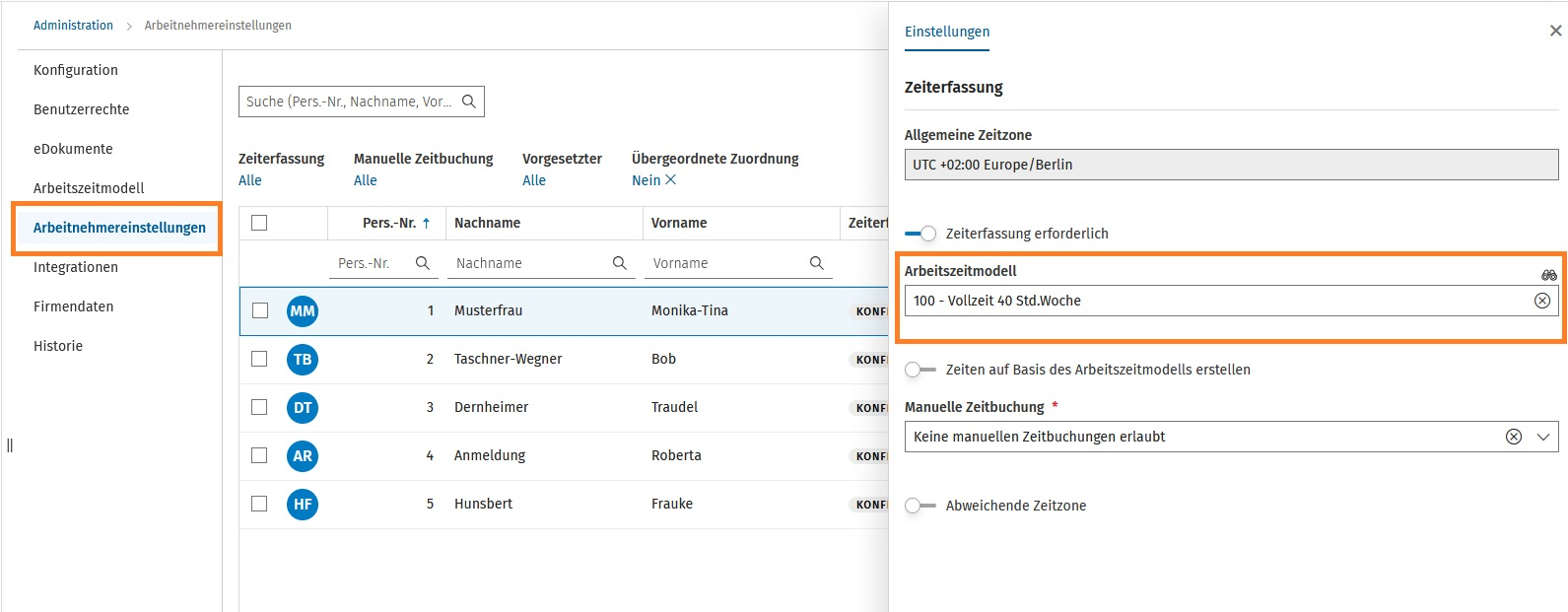This screenshot has height=612, width=1568.
Task: Select the checkbox for Hunsbert row
Action: tap(259, 504)
